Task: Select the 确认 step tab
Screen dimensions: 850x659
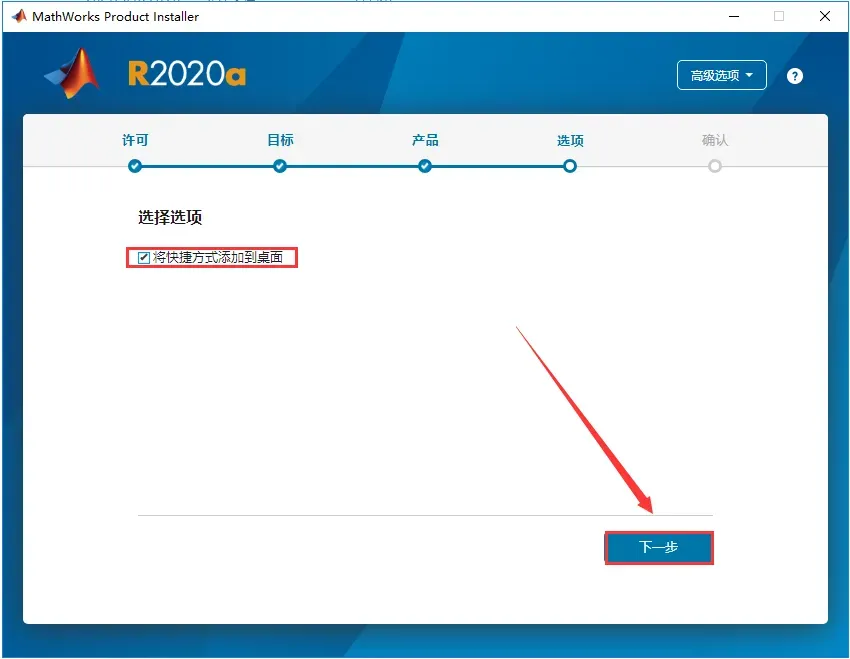Action: 715,140
